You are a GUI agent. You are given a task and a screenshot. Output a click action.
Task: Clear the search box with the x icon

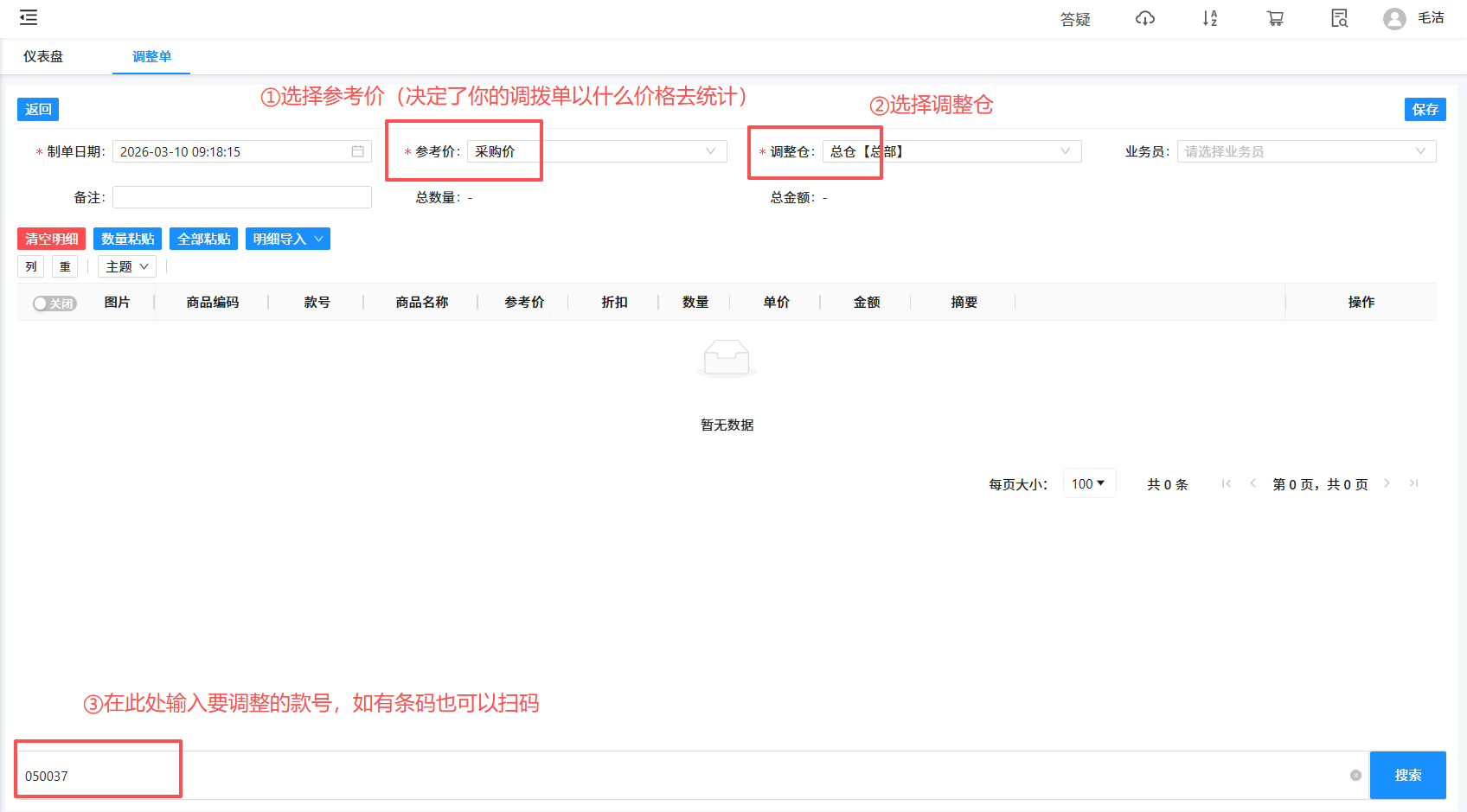point(1355,775)
